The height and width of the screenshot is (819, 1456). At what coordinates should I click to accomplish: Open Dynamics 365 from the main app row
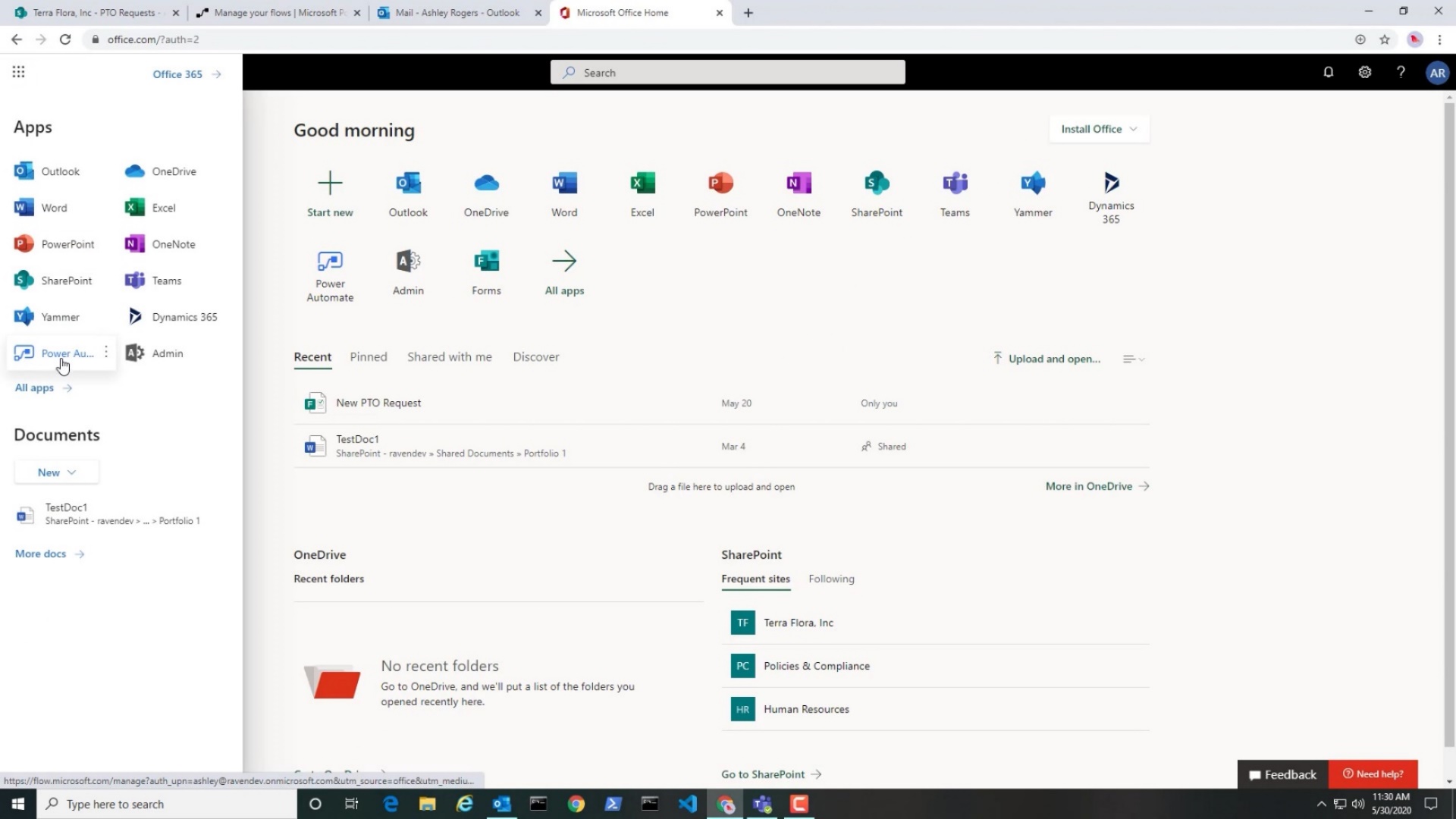click(1111, 197)
